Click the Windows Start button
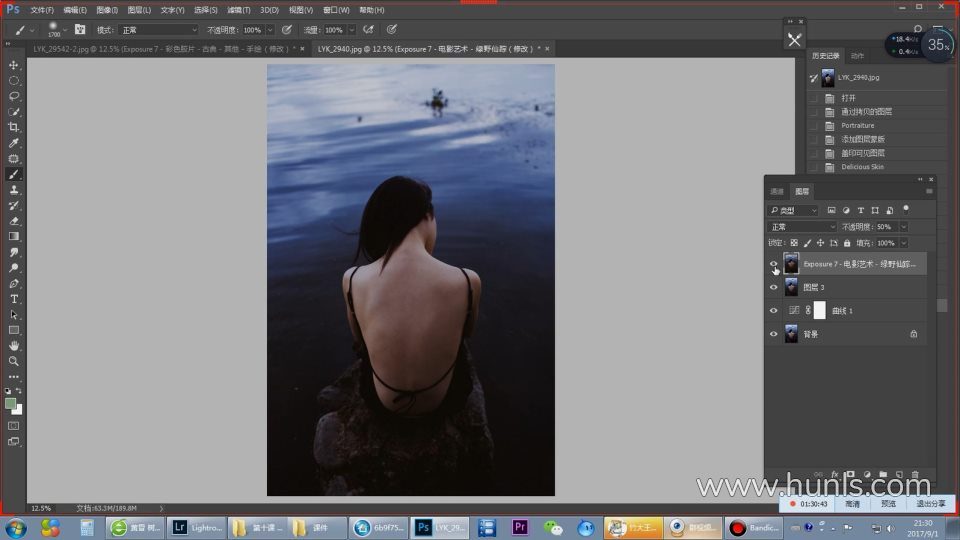The image size is (960, 540). click(x=15, y=527)
